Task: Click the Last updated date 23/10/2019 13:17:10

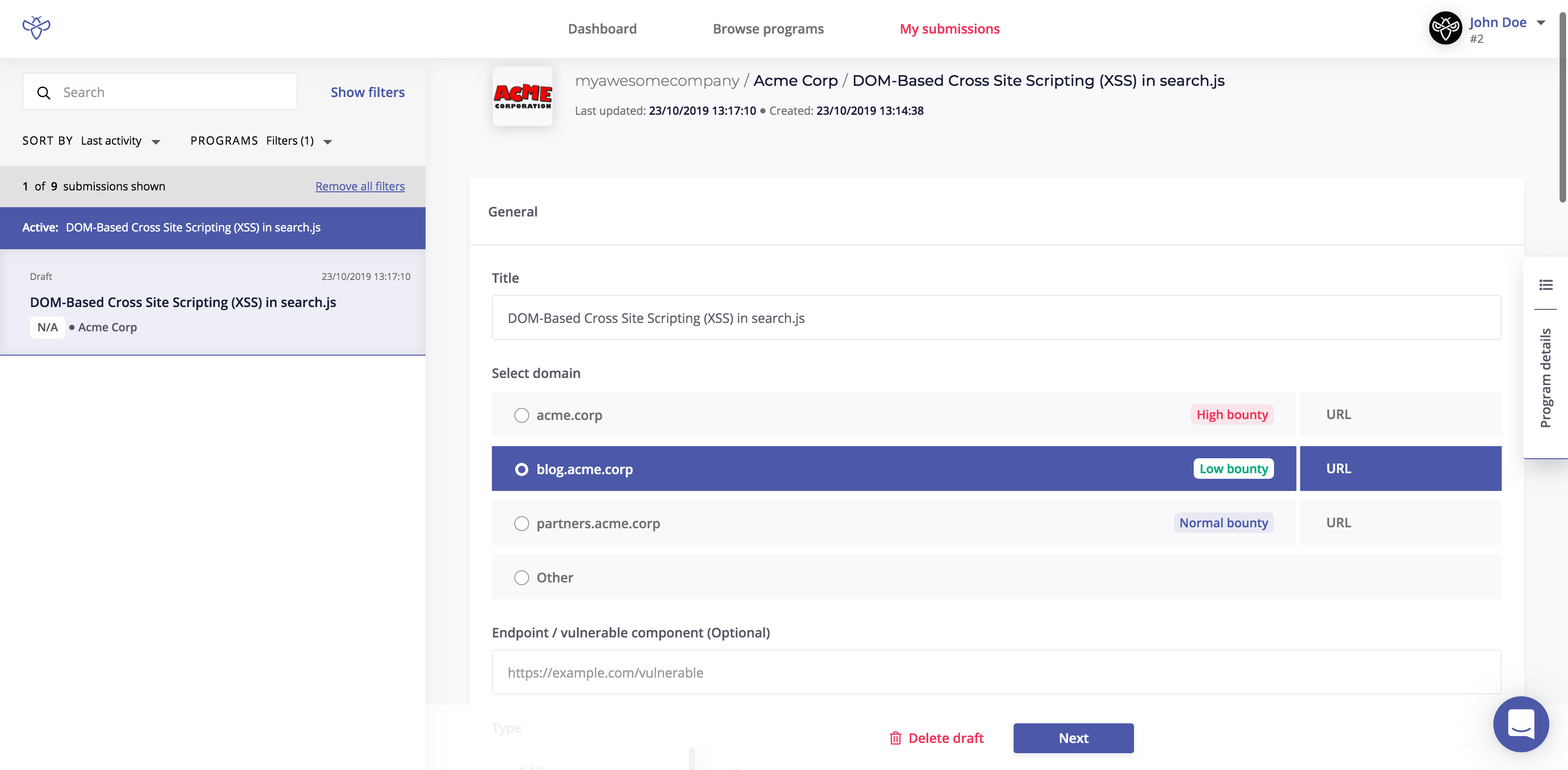Action: tap(702, 111)
